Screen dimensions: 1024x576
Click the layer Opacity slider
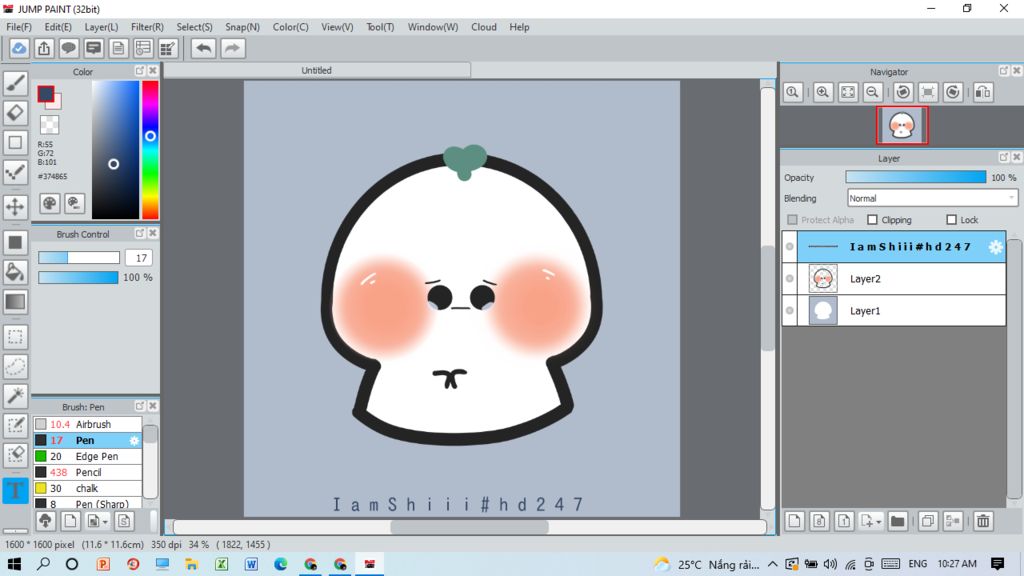click(x=916, y=177)
